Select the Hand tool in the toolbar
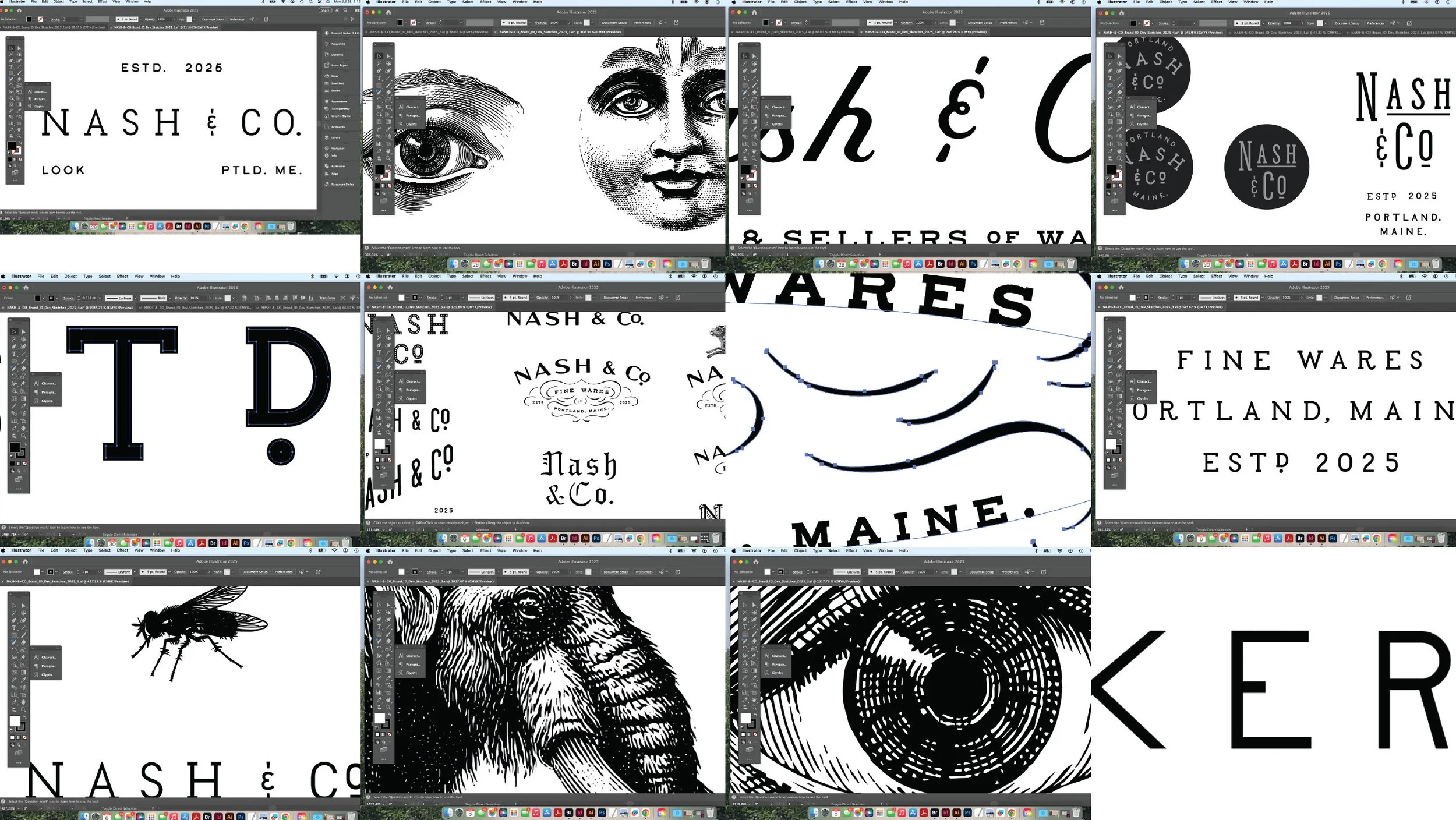 19,130
